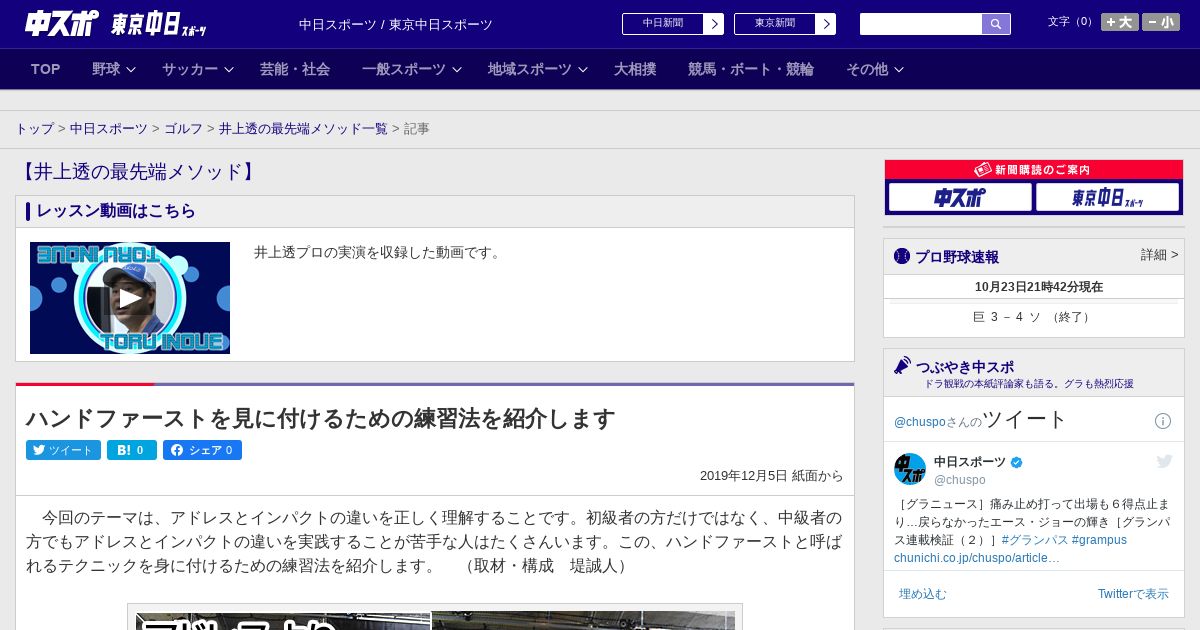Click the article image at page bottom
The width and height of the screenshot is (1200, 630).
pos(435,620)
